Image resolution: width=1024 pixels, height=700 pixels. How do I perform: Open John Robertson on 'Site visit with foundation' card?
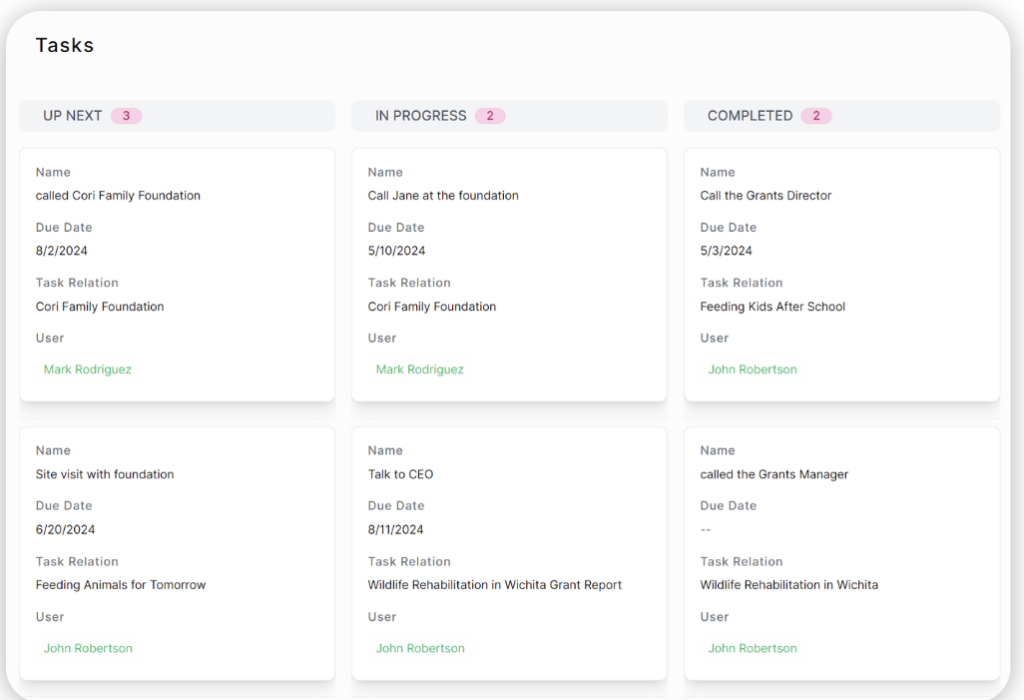coord(88,649)
